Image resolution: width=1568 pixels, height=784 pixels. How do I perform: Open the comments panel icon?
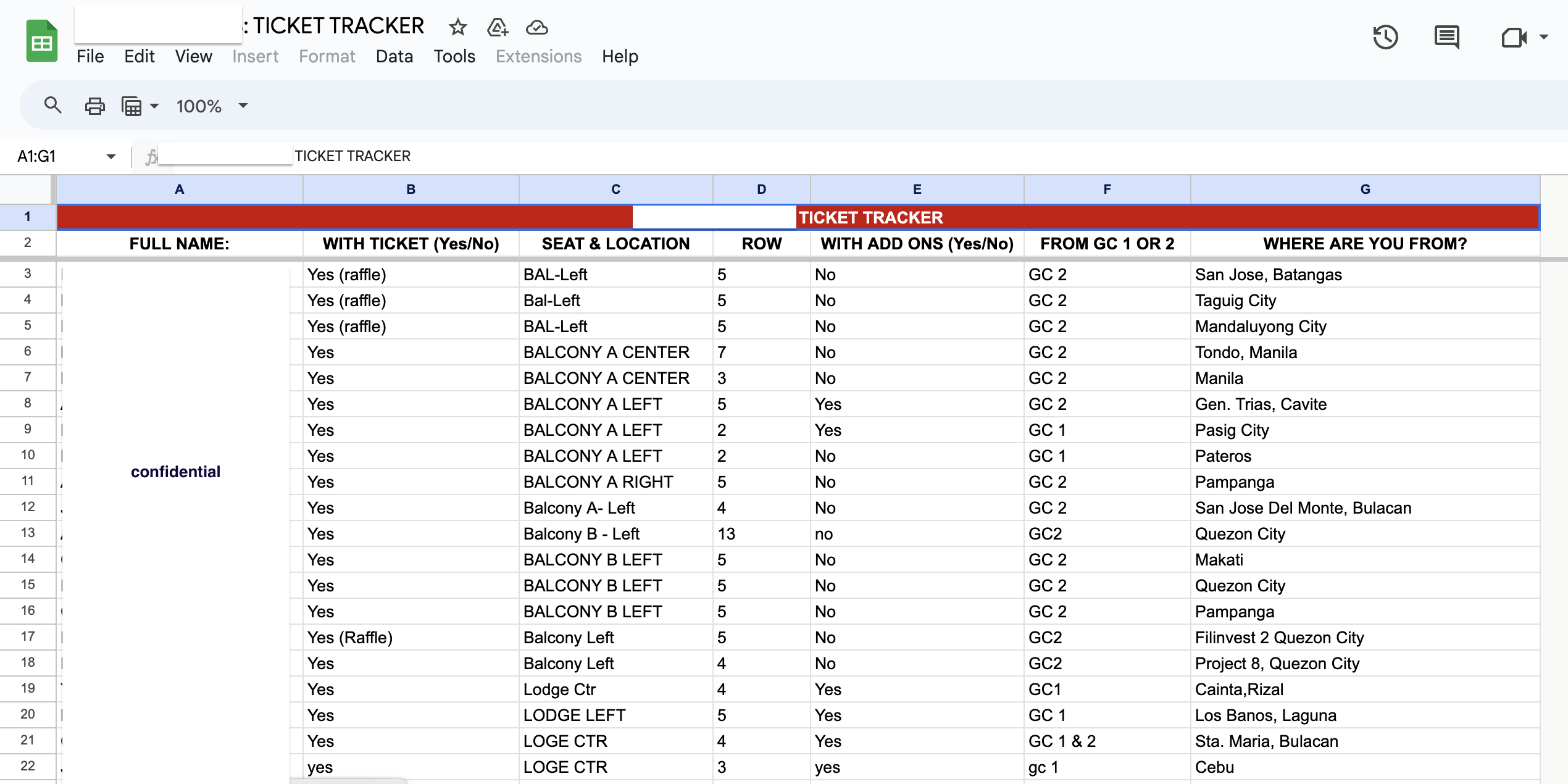point(1446,37)
